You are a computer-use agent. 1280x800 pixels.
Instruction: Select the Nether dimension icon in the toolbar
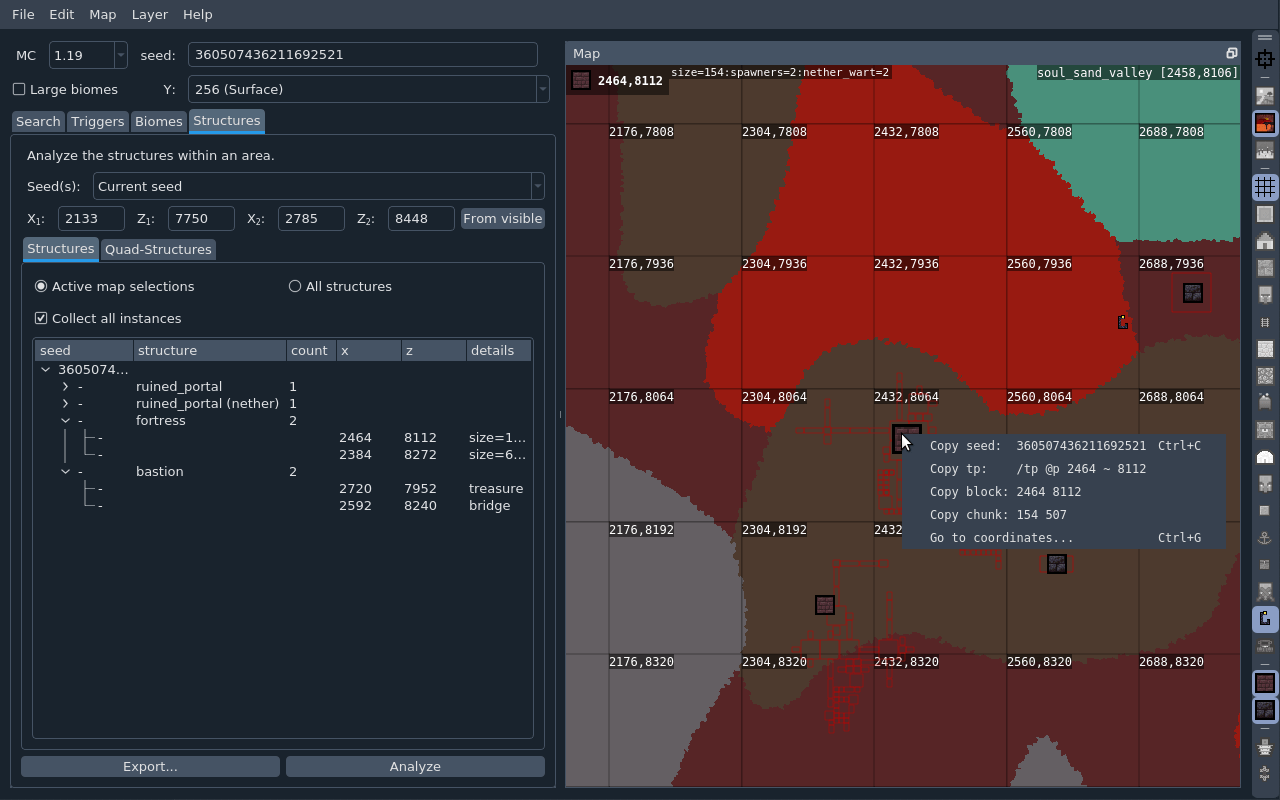coord(1265,124)
